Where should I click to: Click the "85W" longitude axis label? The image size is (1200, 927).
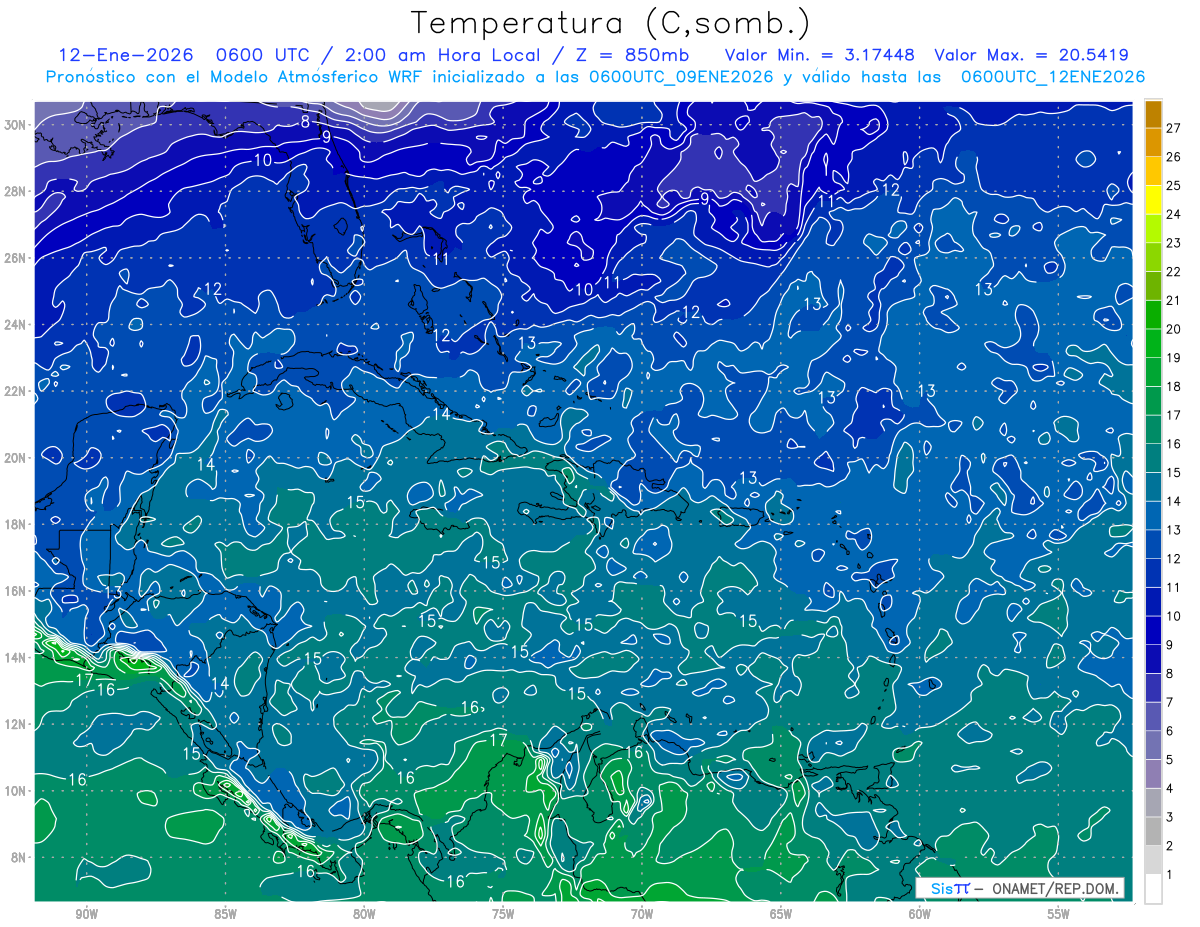click(225, 914)
